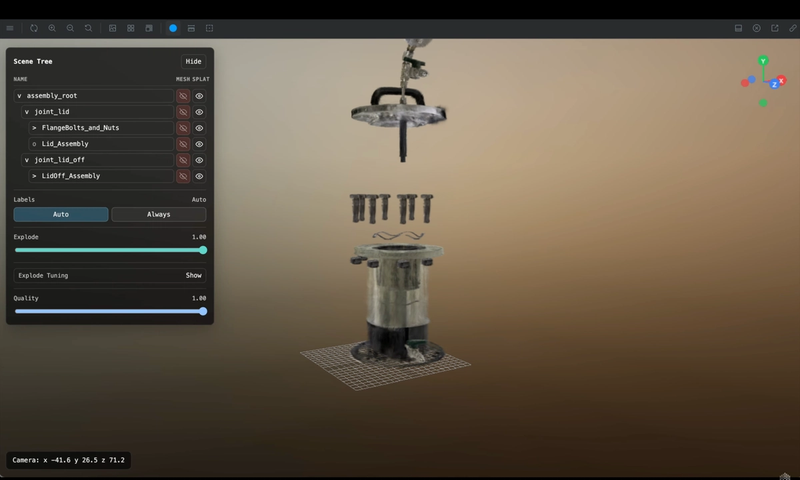
Task: Click the lid model in the viewport
Action: point(398,114)
